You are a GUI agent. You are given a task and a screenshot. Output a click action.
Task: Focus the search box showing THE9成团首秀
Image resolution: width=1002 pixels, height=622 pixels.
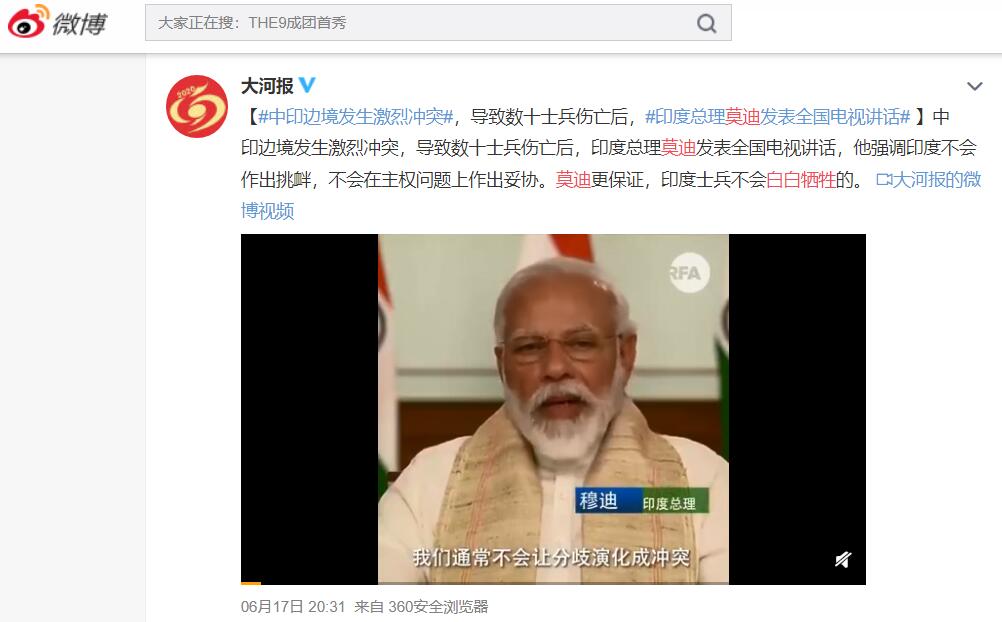pyautogui.click(x=438, y=23)
